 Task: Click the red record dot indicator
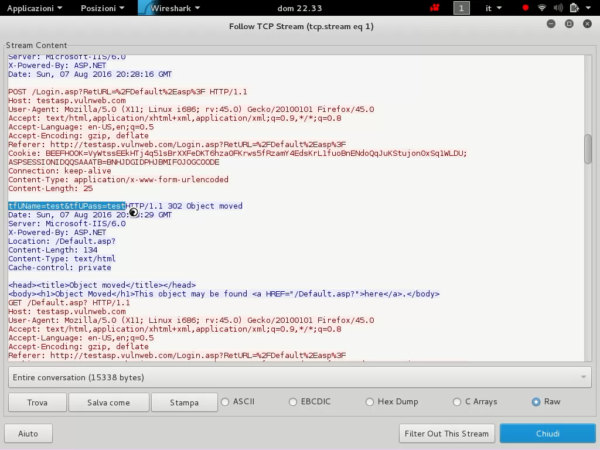(525, 8)
